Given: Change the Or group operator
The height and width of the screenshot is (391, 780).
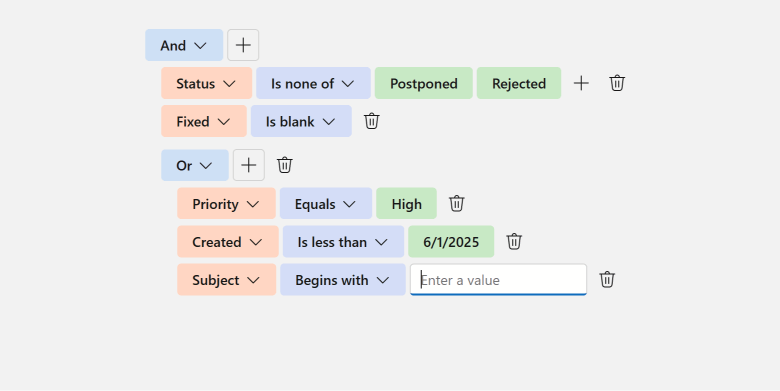Looking at the screenshot, I should pos(195,165).
